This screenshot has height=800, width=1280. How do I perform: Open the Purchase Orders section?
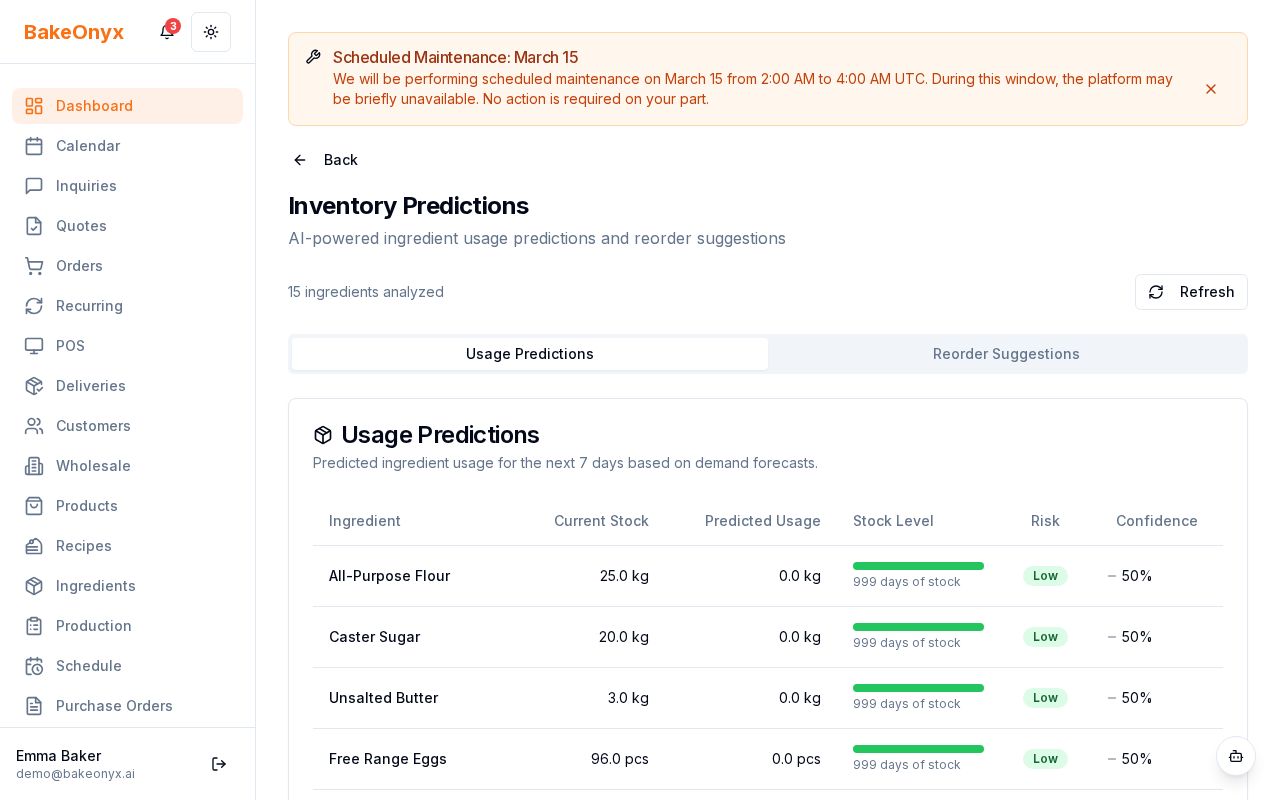[114, 706]
